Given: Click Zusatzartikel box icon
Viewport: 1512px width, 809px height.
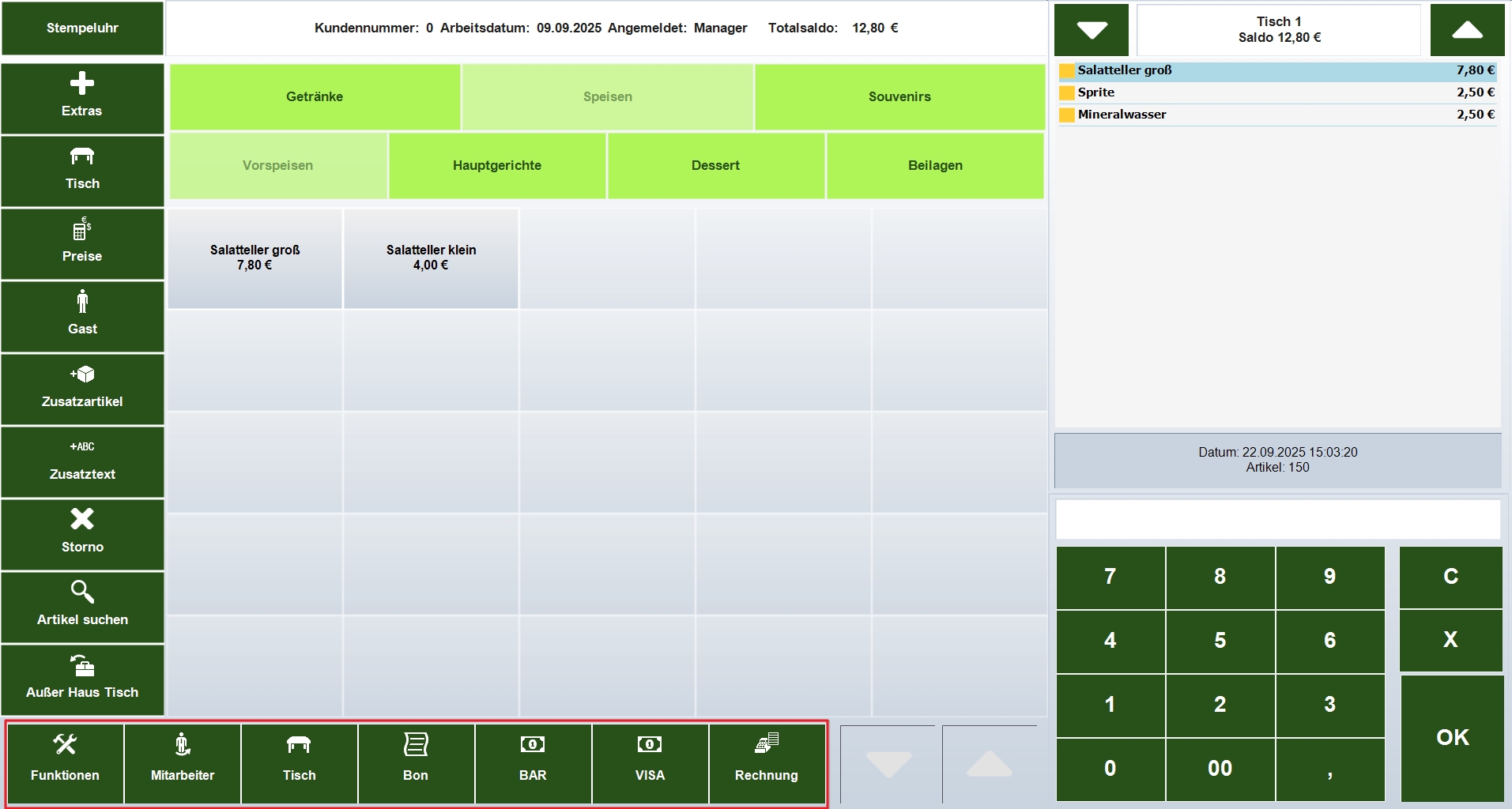Looking at the screenshot, I should coord(82,374).
